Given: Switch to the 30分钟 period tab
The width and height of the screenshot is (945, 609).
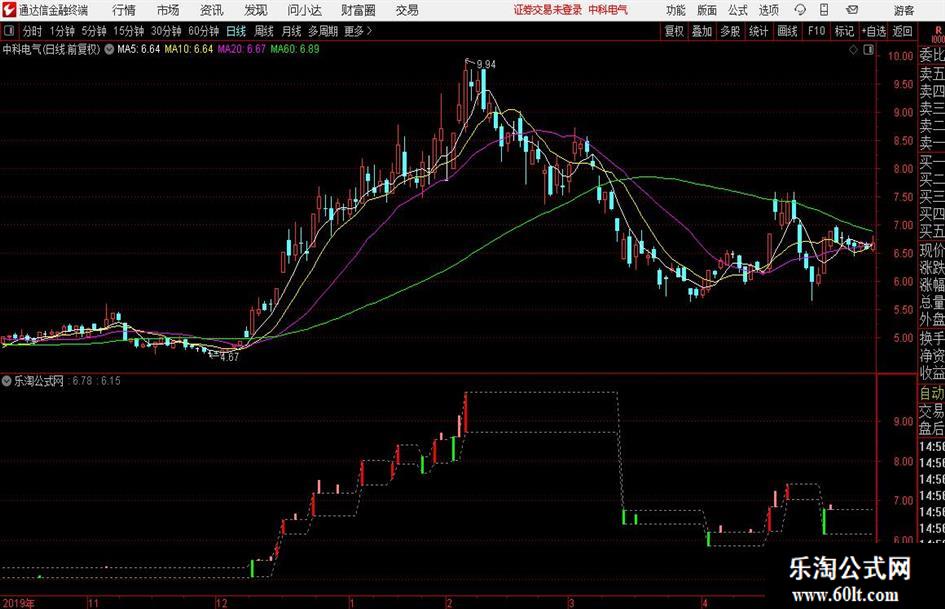Looking at the screenshot, I should point(166,31).
